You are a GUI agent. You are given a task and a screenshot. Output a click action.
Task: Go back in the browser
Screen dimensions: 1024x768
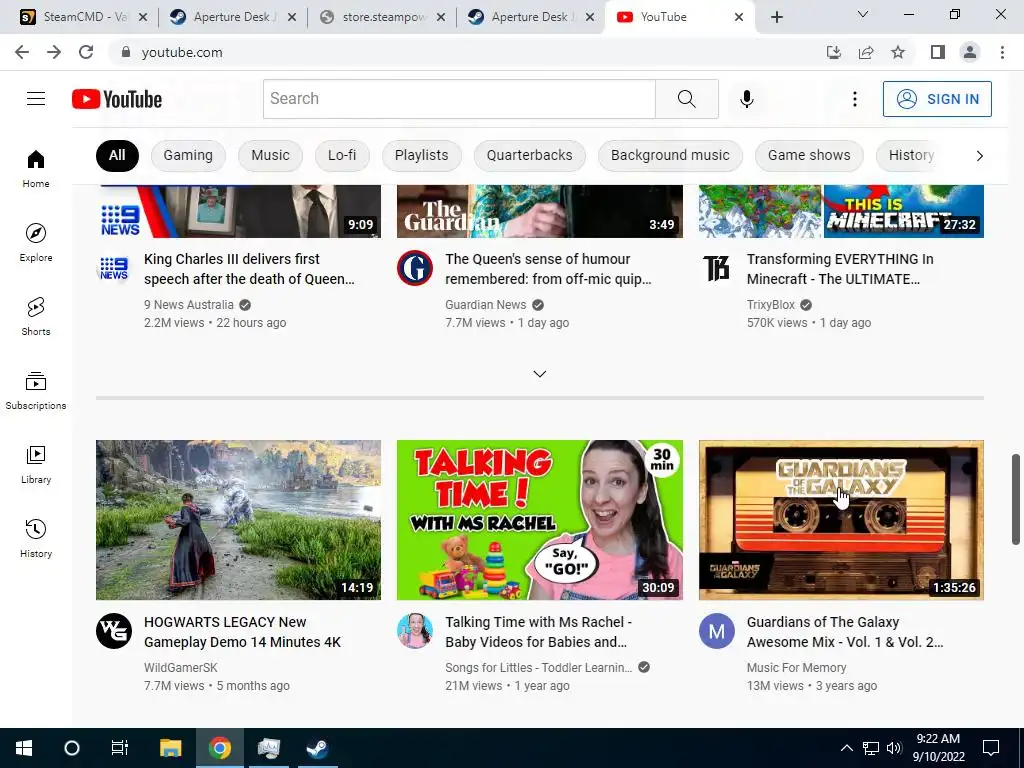[22, 52]
